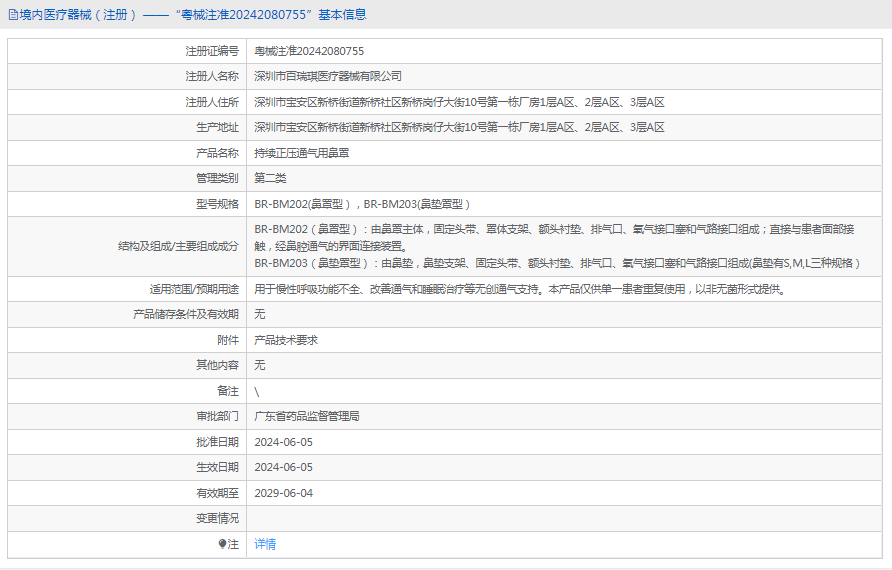Click the 适用范围/预期用途 label
Viewport: 892px width, 570px height.
194,289
